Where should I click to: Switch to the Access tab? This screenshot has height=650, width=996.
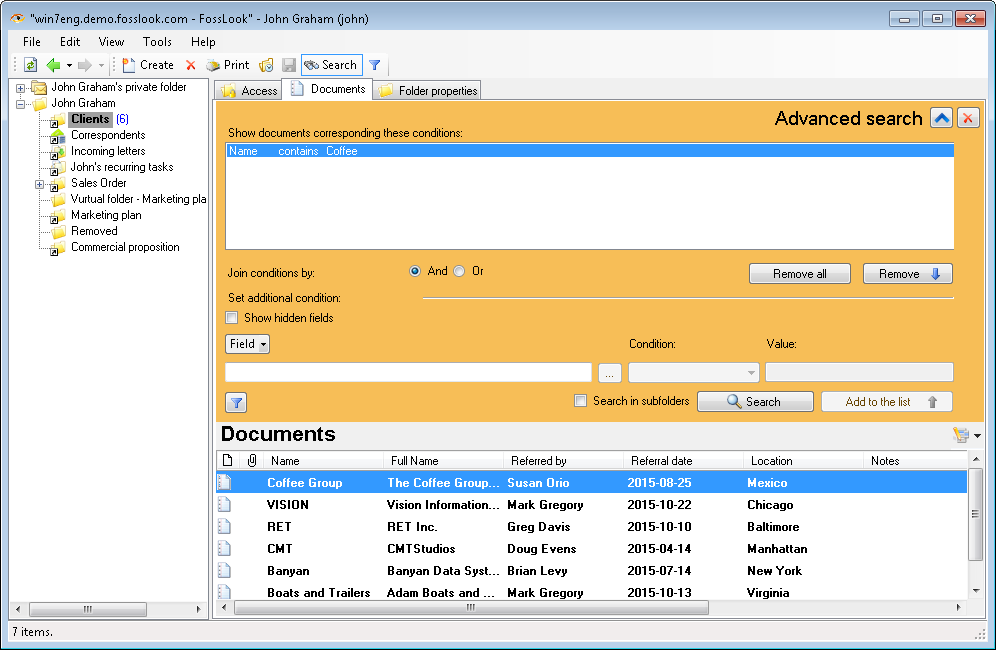coord(249,91)
